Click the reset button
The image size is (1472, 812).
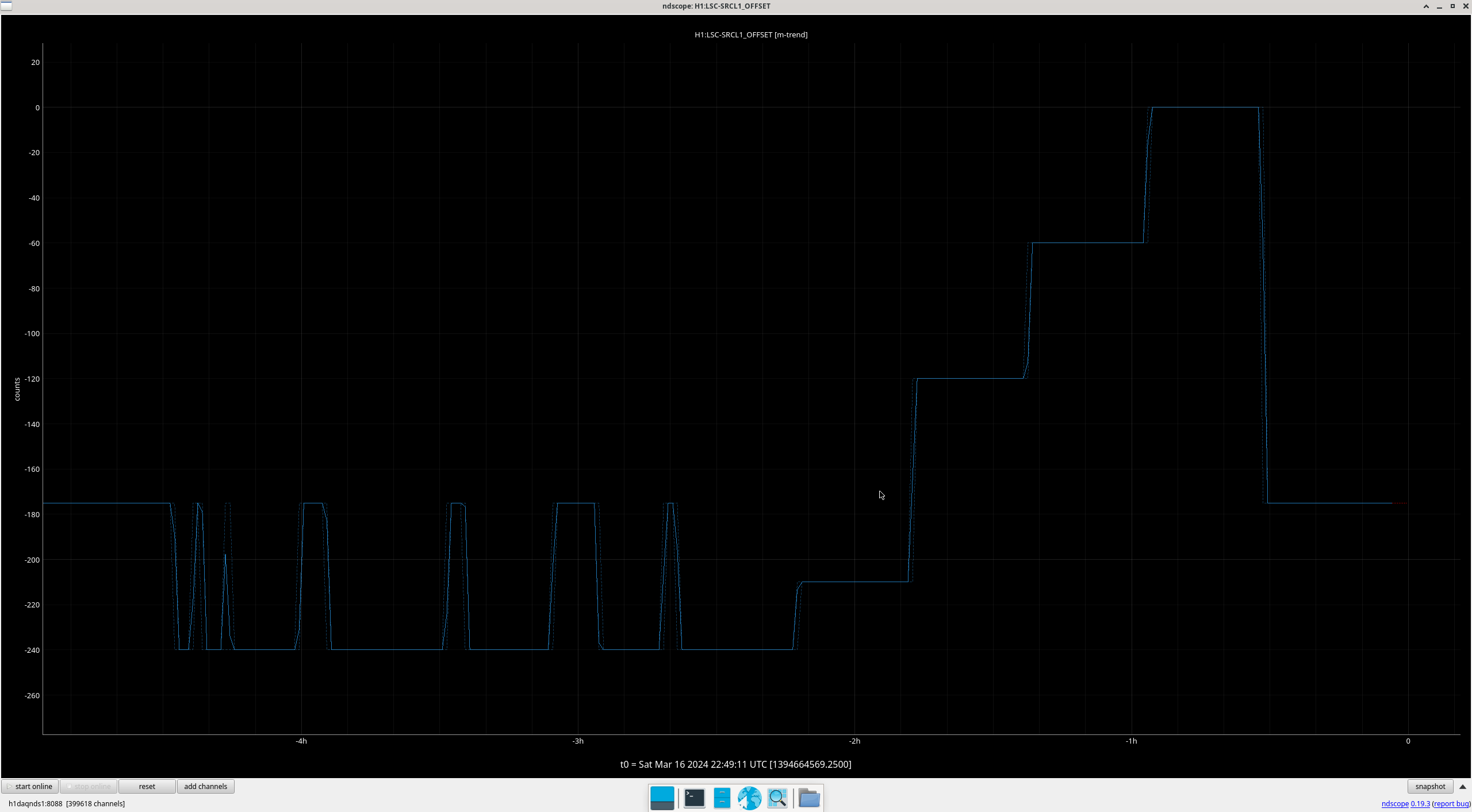[147, 786]
